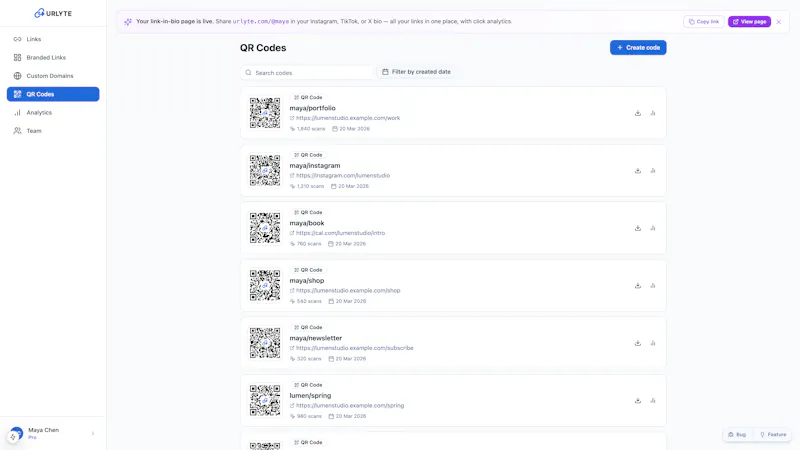Click the Feature request button

pyautogui.click(x=773, y=435)
